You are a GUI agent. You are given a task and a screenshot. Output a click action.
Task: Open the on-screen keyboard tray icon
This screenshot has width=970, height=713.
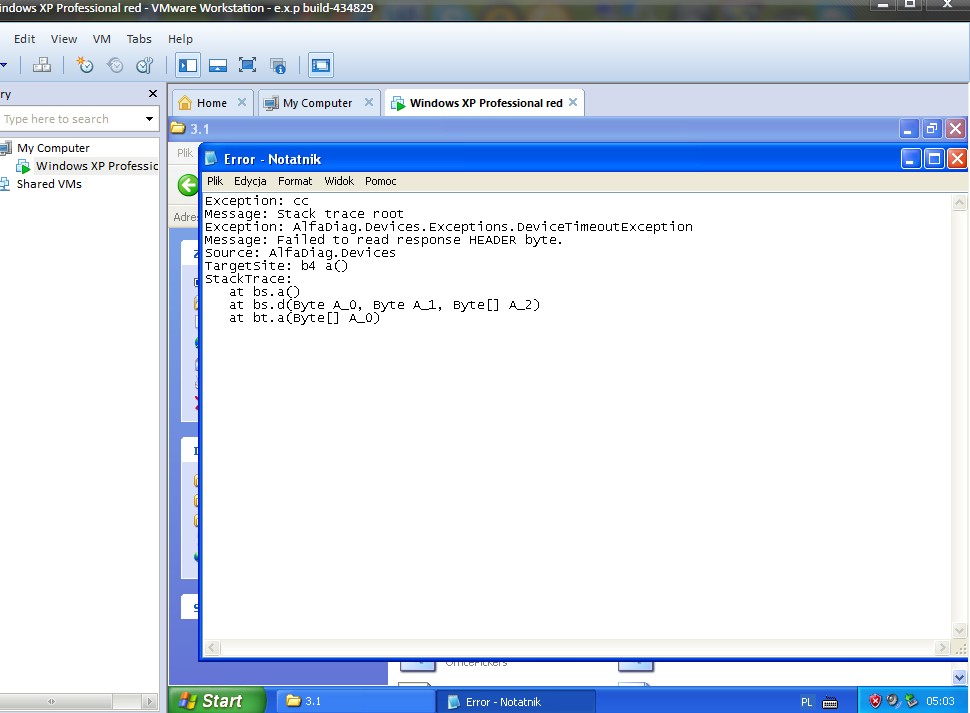[830, 702]
